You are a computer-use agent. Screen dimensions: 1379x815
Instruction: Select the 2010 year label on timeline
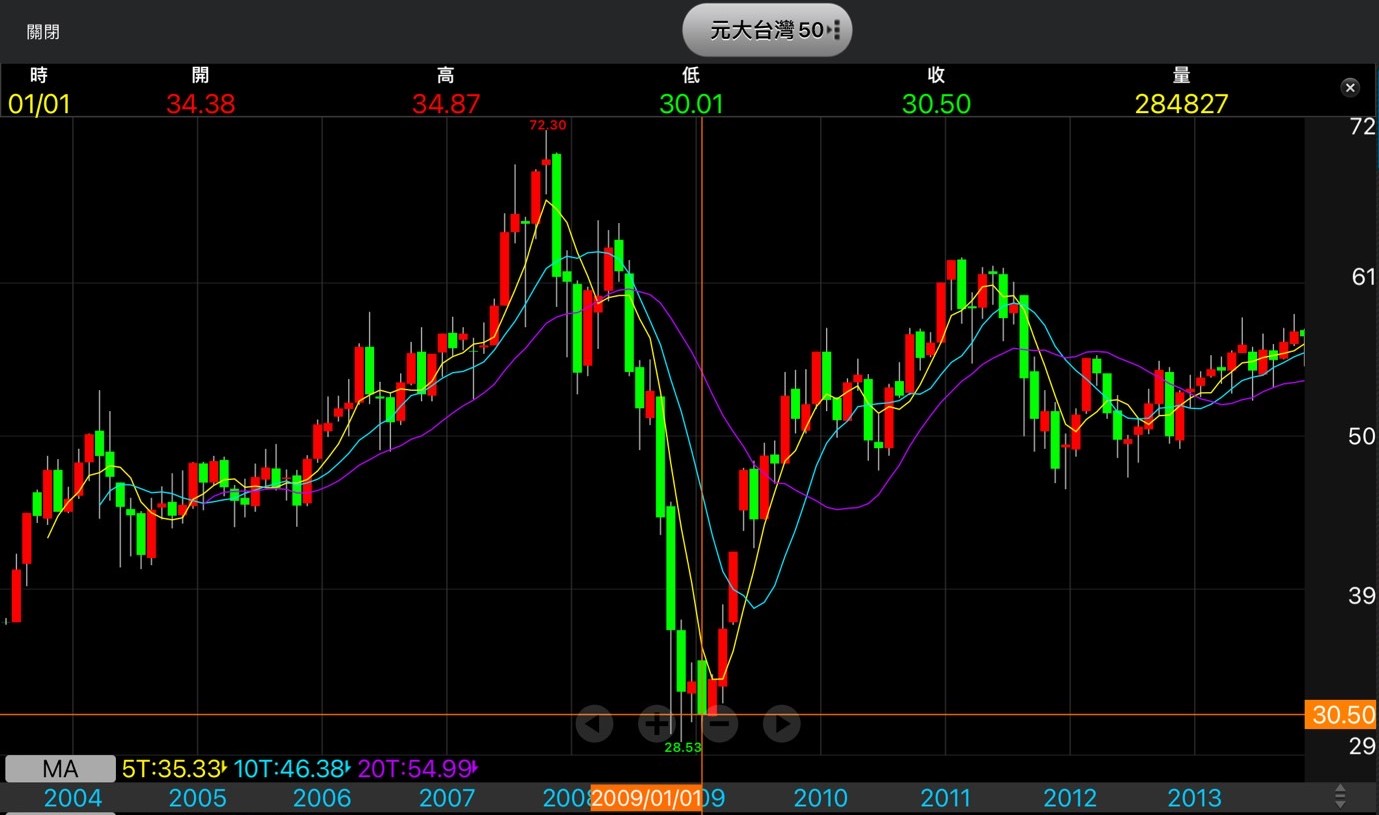821,798
